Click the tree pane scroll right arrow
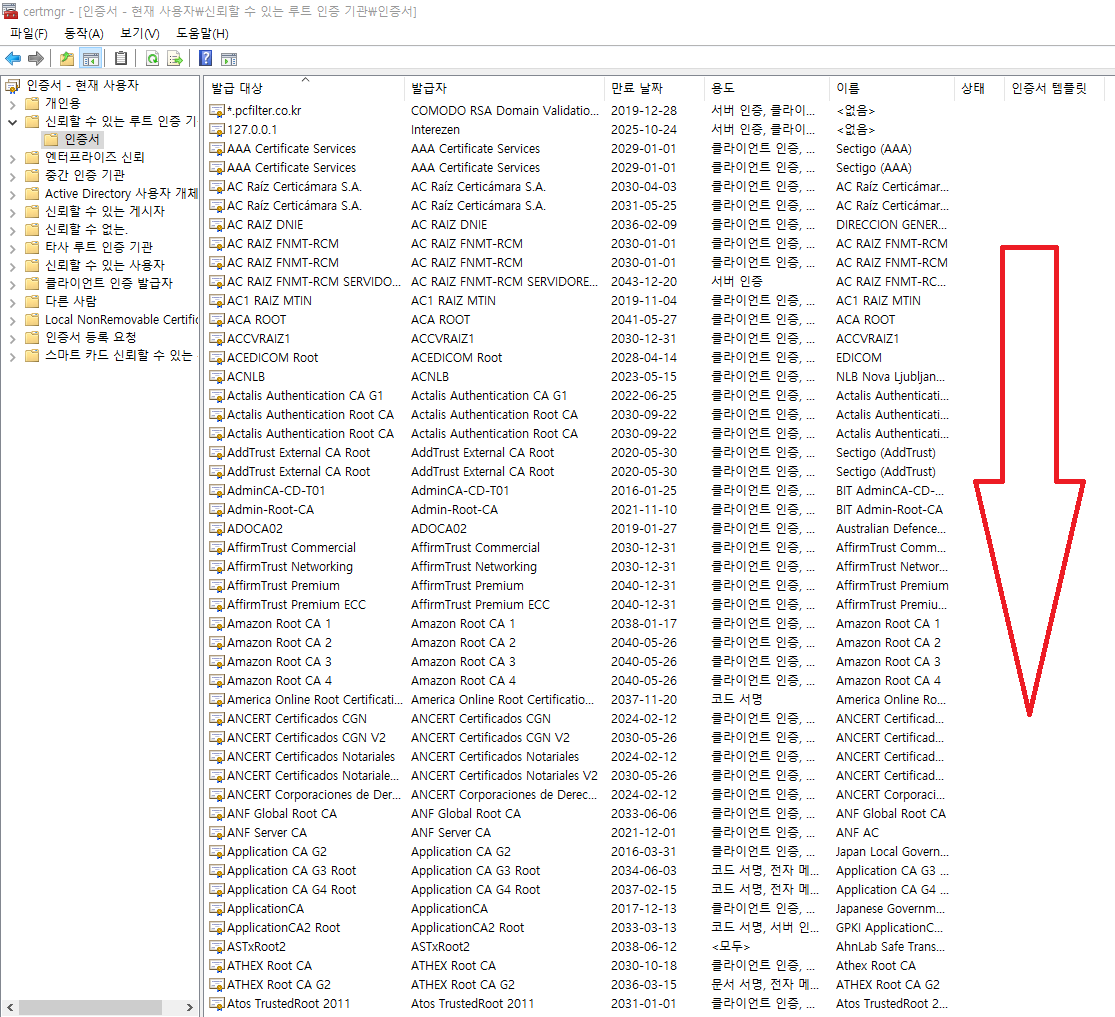The width and height of the screenshot is (1115, 1017). coord(189,1007)
